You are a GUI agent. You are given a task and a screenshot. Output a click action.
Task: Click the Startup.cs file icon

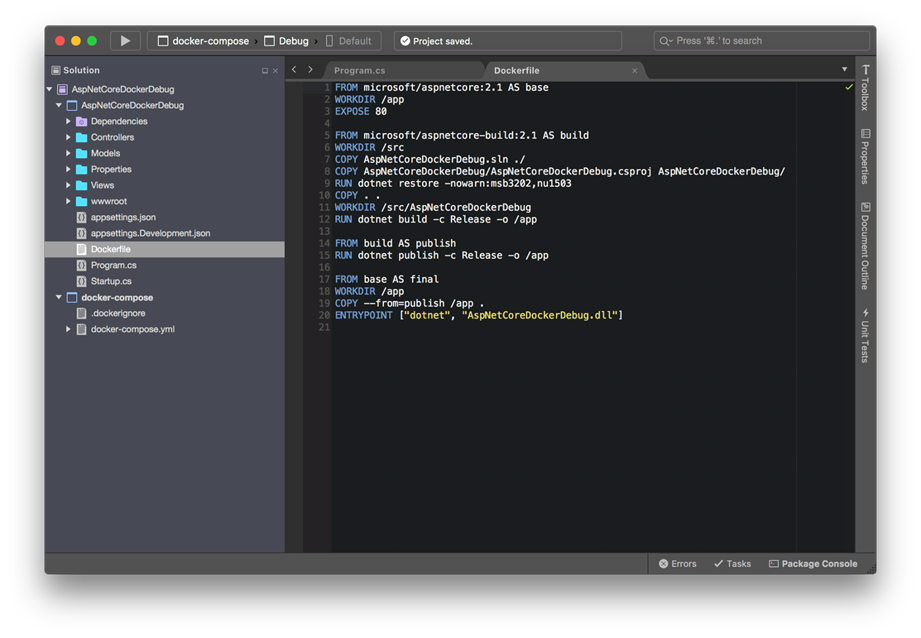tap(82, 281)
